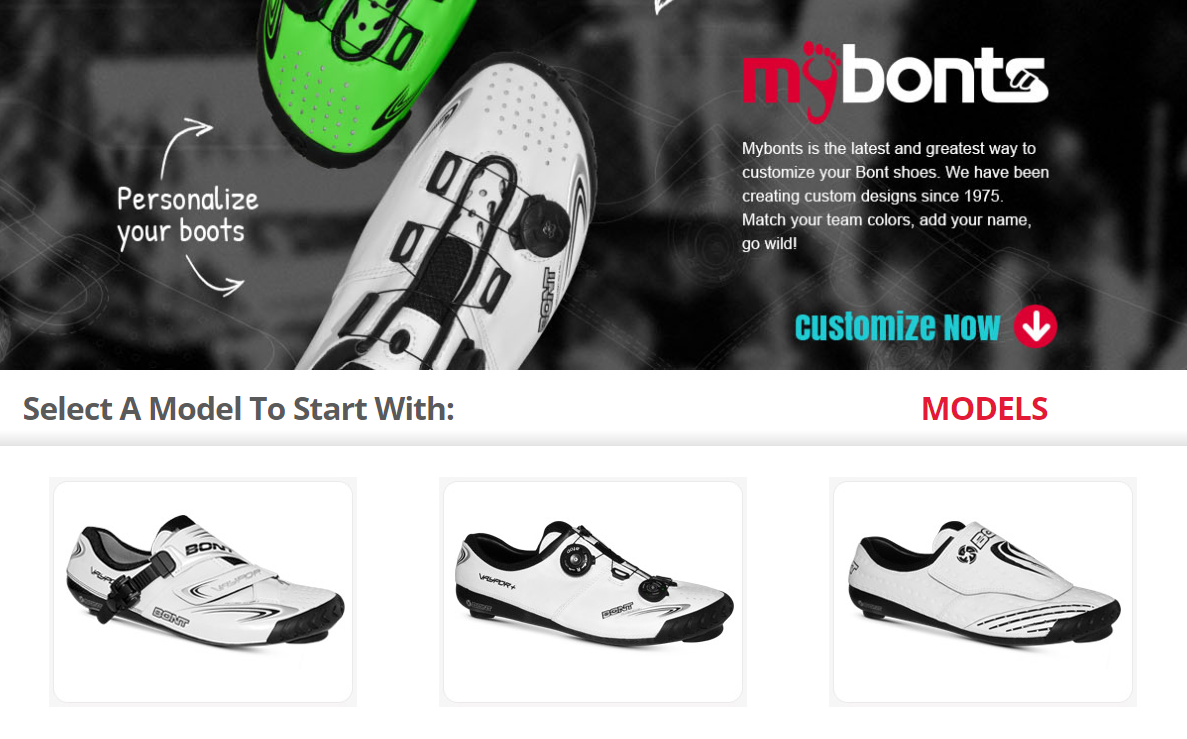1187x739 pixels.
Task: Click the MODELS heading link
Action: (984, 409)
